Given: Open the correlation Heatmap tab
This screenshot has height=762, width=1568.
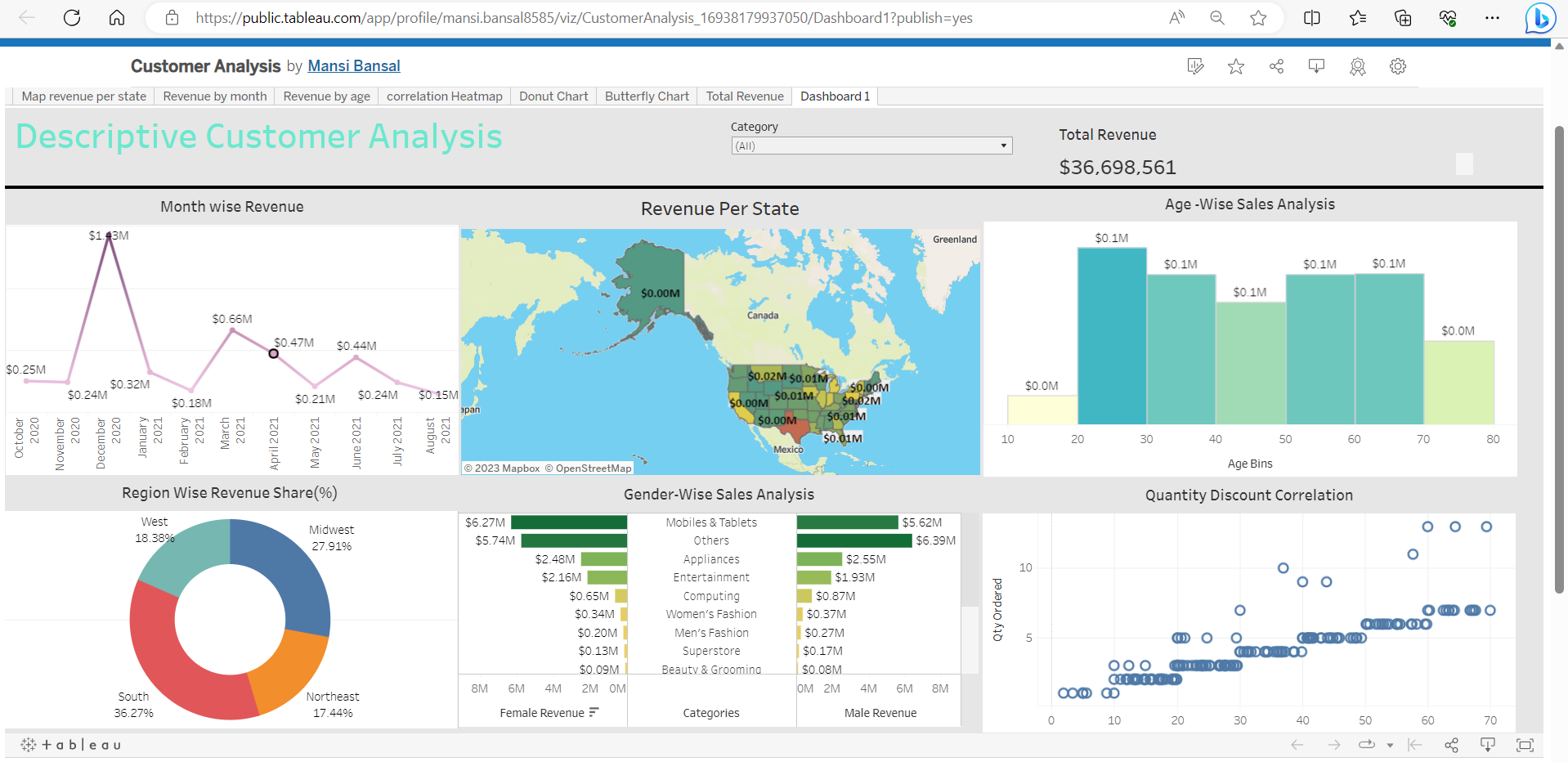Looking at the screenshot, I should pos(444,96).
